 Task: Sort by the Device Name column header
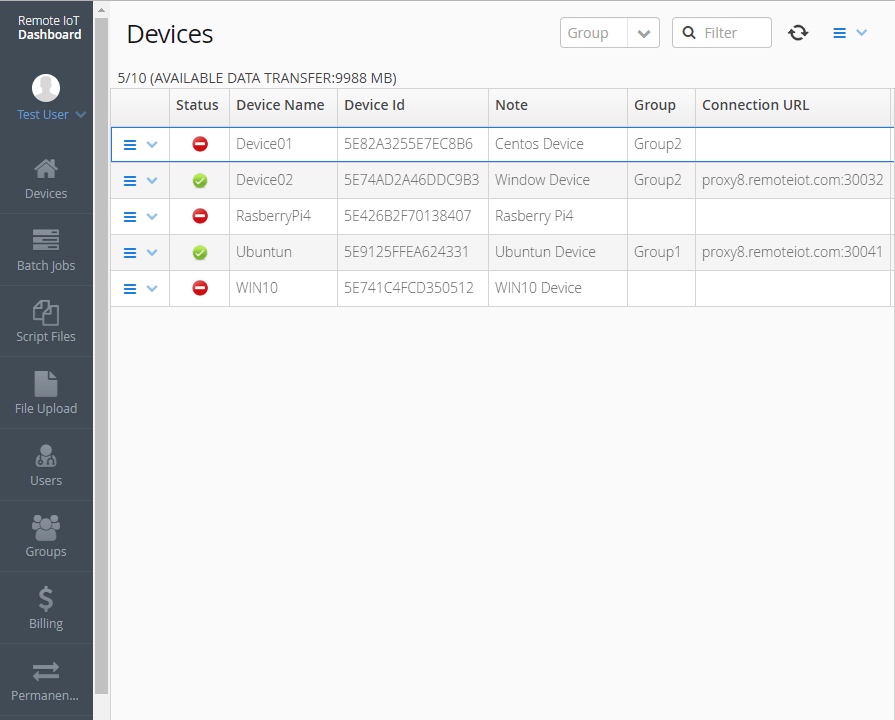click(x=283, y=106)
